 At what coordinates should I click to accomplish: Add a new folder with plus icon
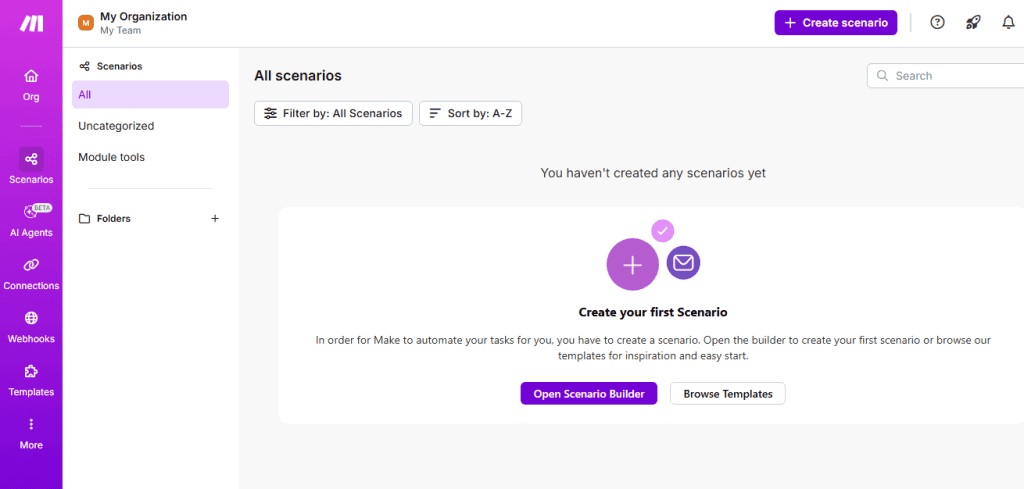(x=214, y=218)
